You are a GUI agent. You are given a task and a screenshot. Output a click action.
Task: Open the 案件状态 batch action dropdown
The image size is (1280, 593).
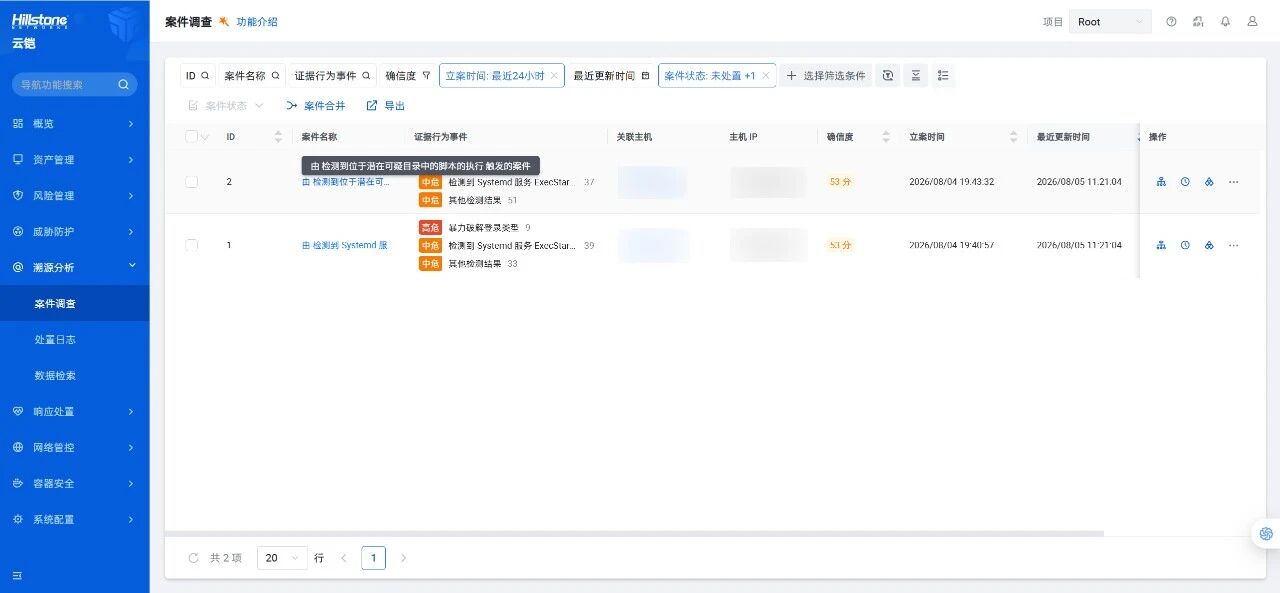click(x=226, y=105)
